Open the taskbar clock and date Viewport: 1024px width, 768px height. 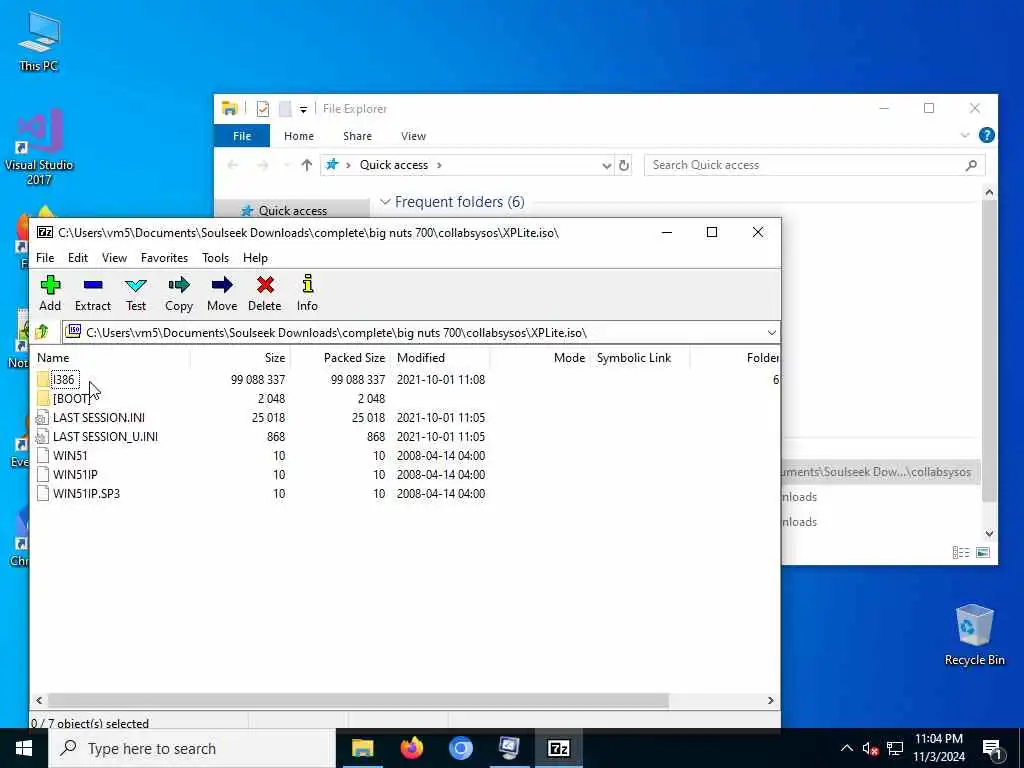[x=938, y=748]
